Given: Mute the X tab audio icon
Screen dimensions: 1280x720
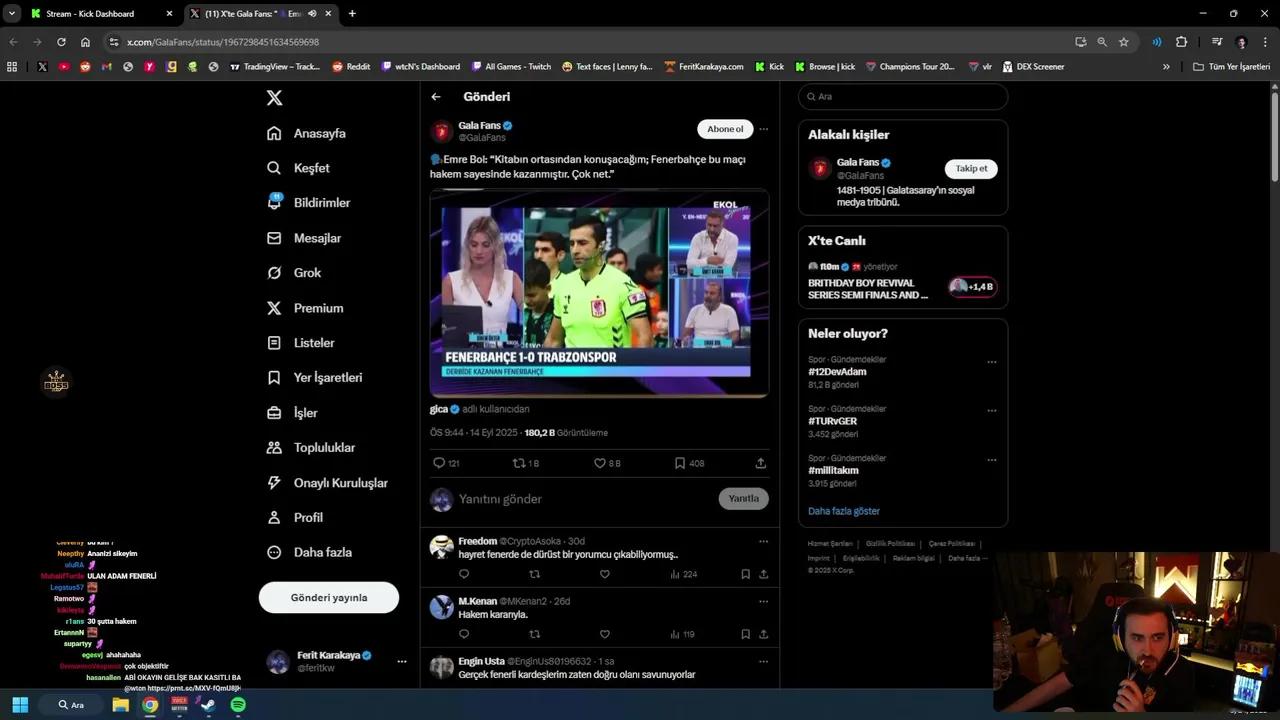Looking at the screenshot, I should (313, 14).
